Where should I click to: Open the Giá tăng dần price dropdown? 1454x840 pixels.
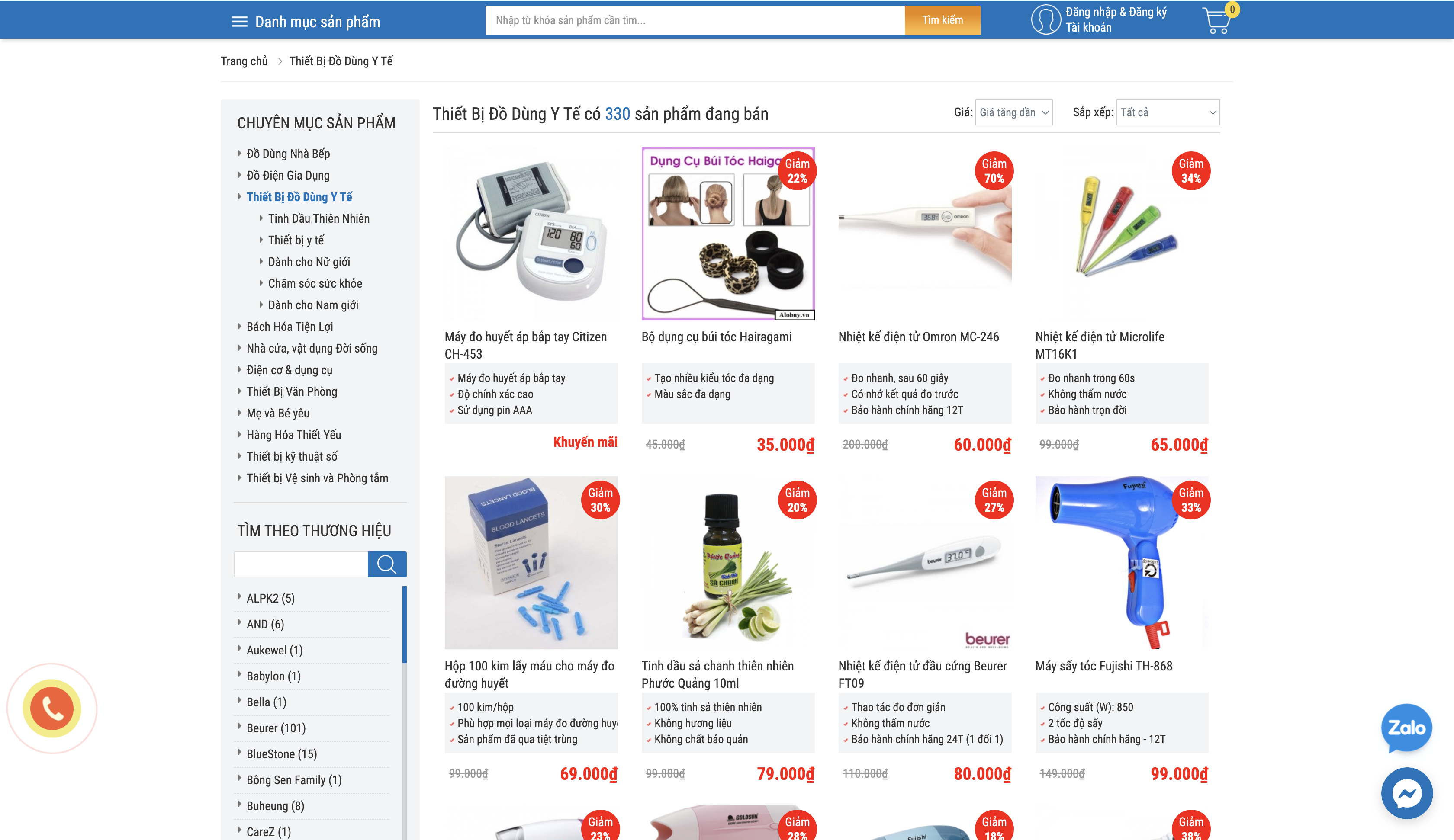pyautogui.click(x=1014, y=112)
